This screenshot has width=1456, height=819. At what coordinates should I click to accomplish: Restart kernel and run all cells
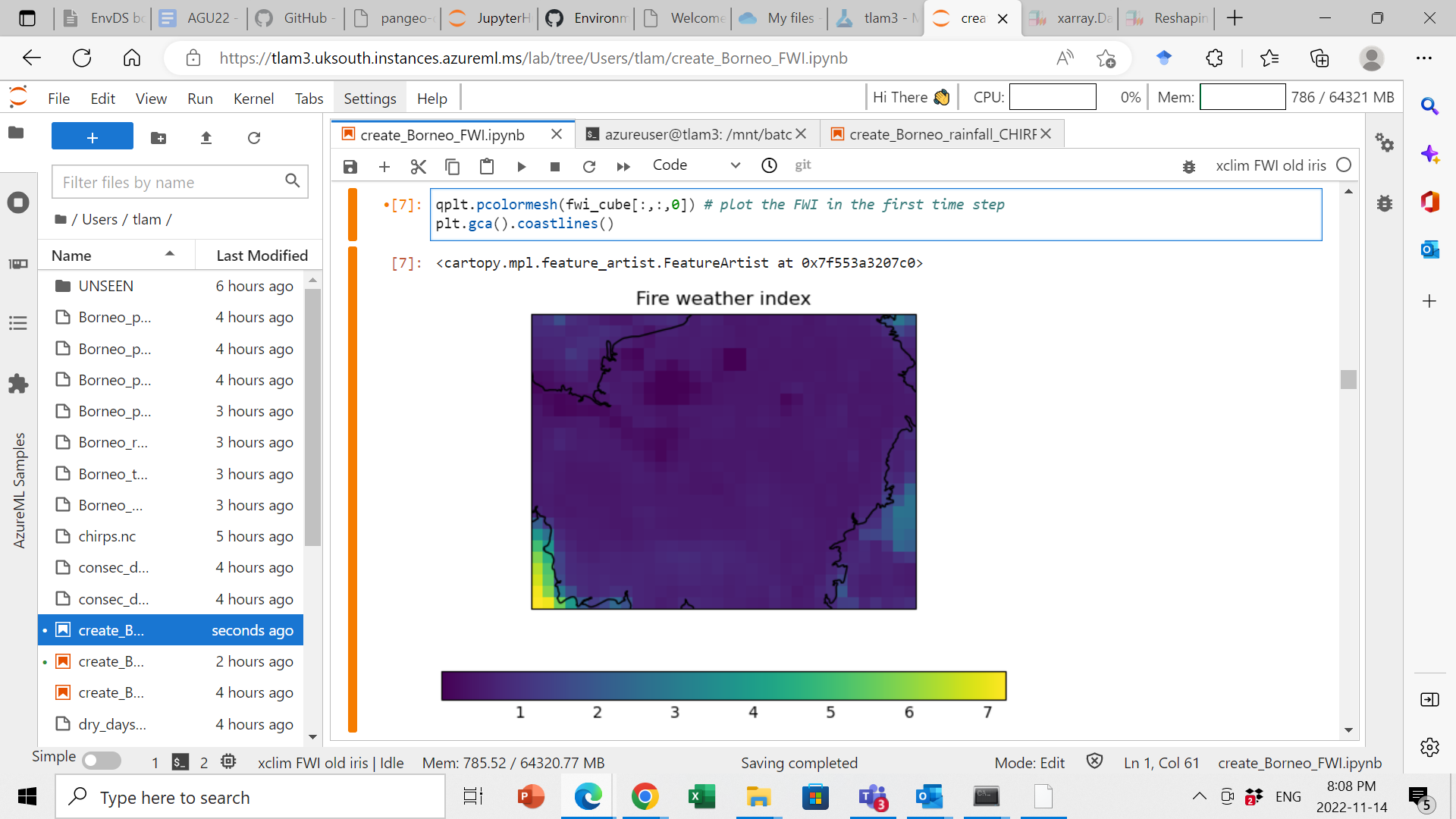(623, 166)
